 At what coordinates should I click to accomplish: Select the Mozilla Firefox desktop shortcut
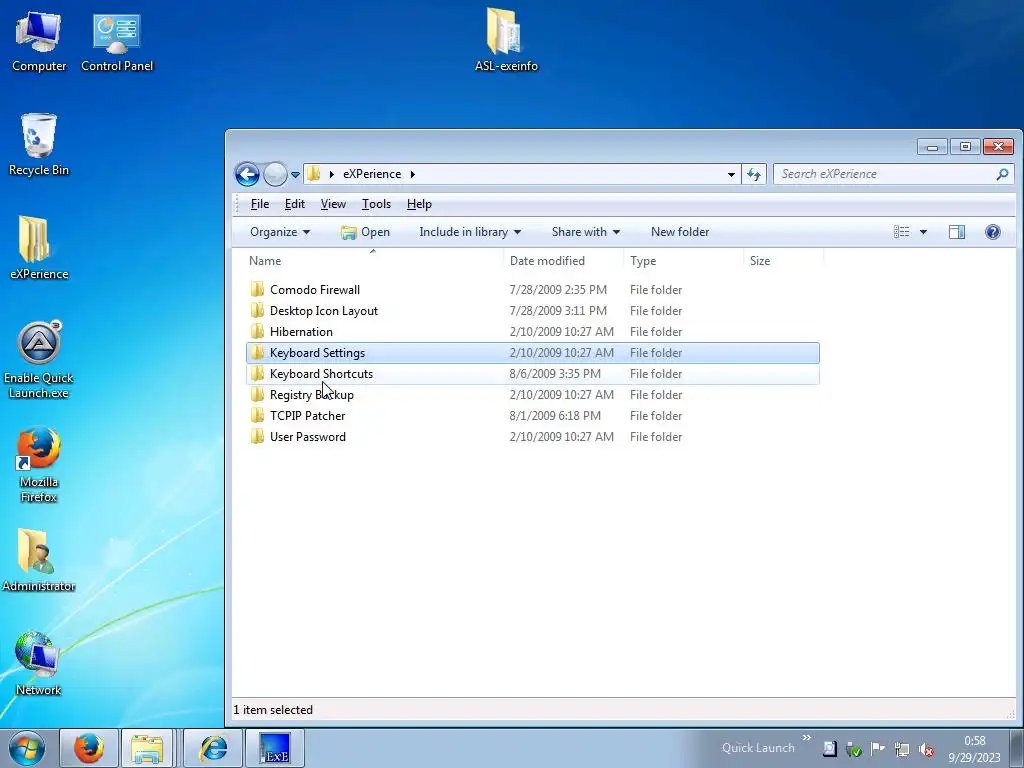pos(39,464)
